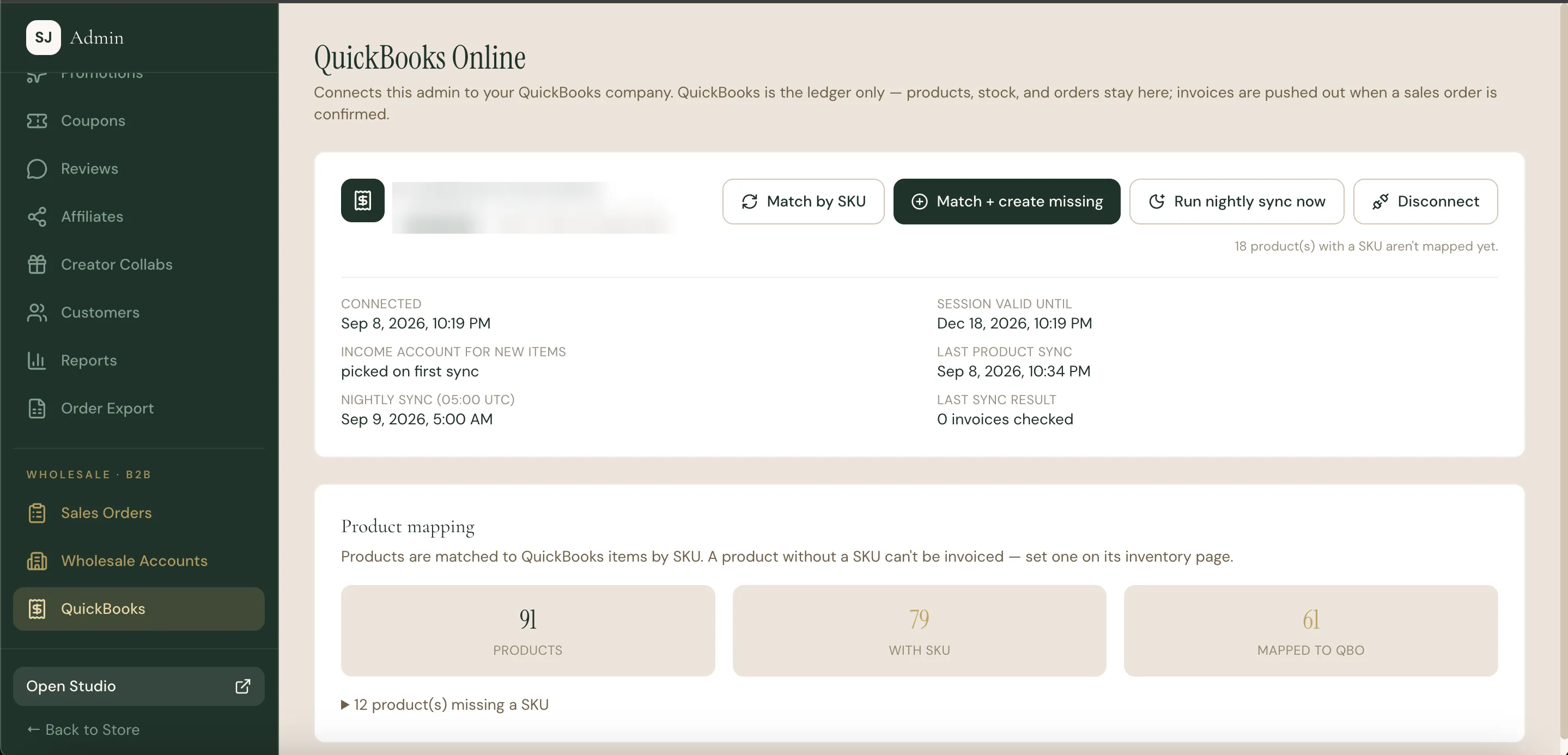Screen dimensions: 1568x755
Task: Click the moon icon in Run nightly sync now
Action: (1157, 202)
